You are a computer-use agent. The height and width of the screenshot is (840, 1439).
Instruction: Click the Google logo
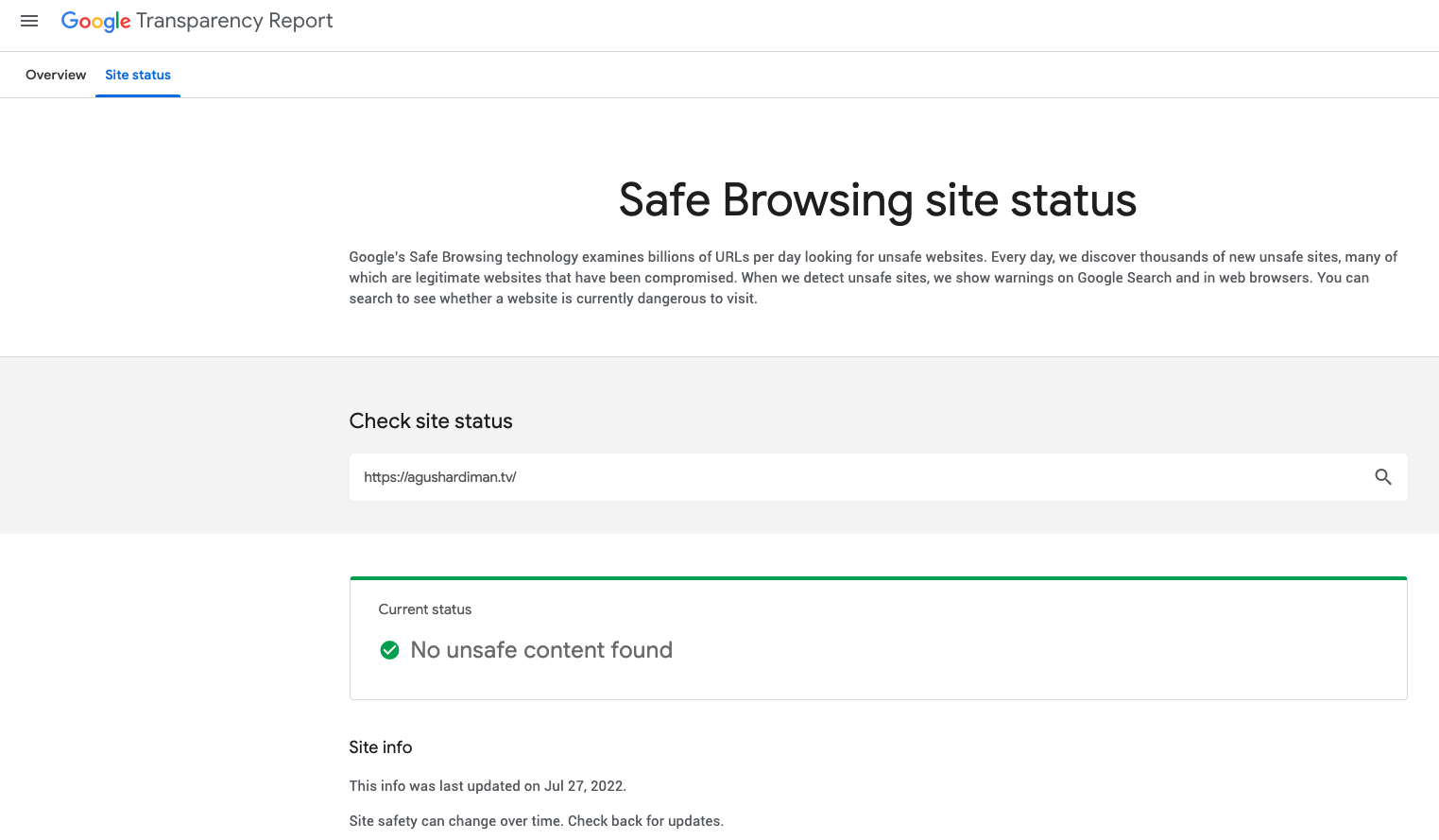pyautogui.click(x=95, y=21)
